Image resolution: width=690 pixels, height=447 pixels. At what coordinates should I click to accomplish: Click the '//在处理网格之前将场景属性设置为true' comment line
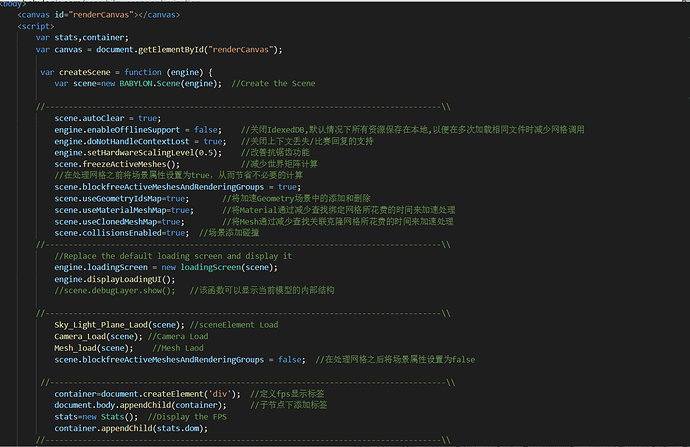(x=179, y=175)
